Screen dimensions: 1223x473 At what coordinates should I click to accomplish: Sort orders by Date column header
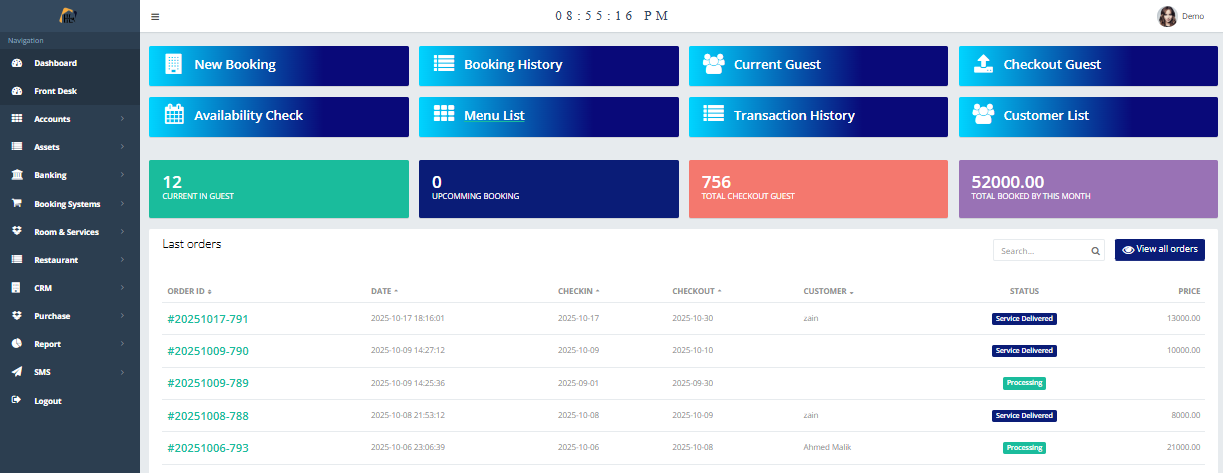[384, 291]
